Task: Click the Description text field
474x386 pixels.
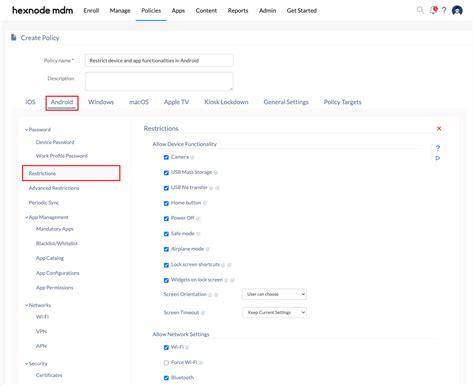Action: (x=159, y=81)
